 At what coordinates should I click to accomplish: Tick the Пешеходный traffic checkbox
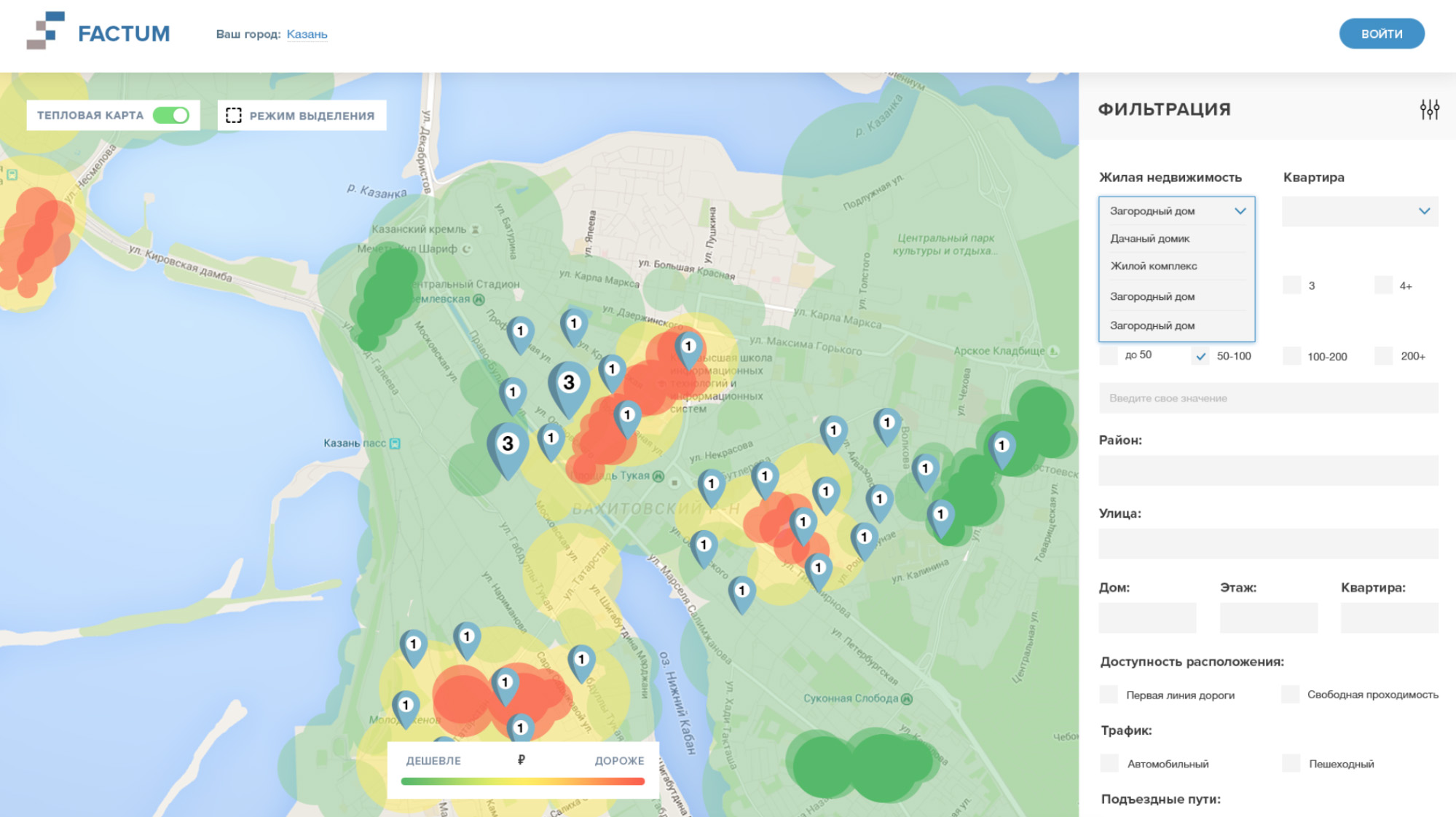tap(1291, 763)
